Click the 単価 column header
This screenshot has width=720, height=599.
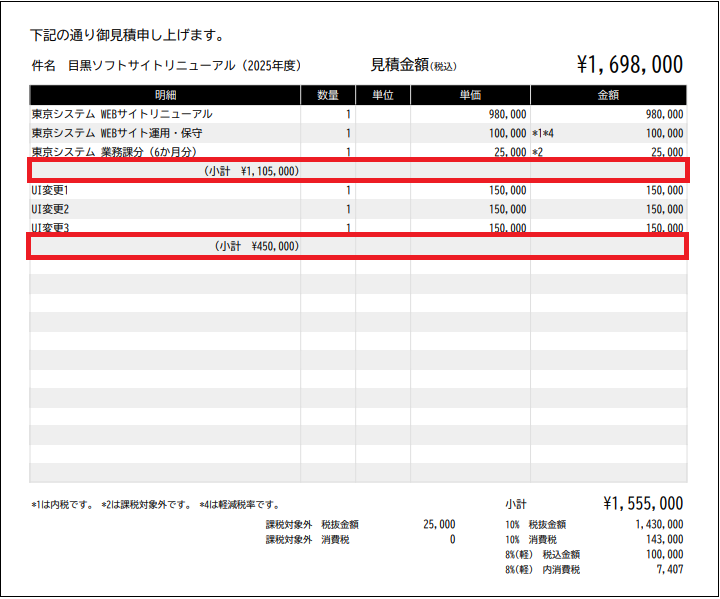coord(470,95)
